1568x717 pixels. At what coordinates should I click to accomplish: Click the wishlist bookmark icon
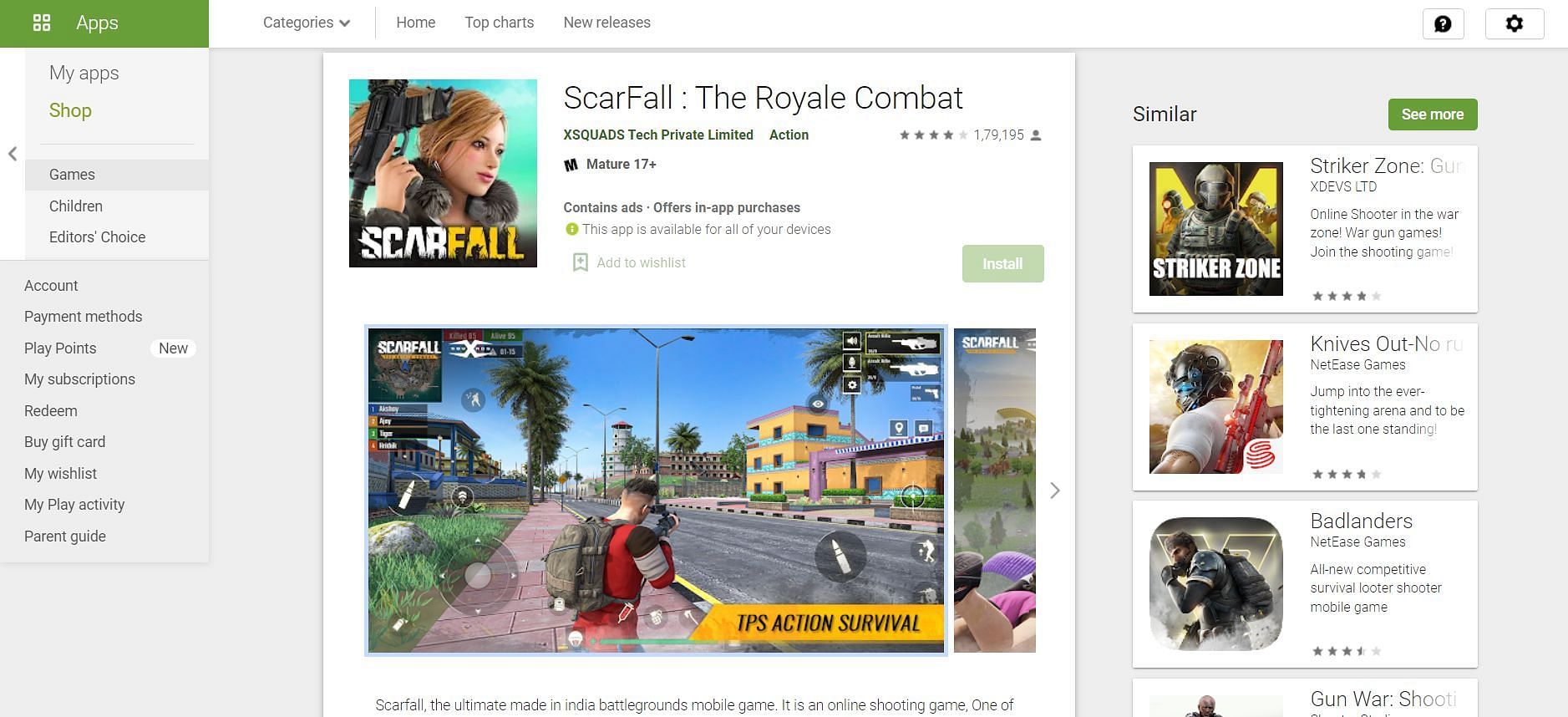pyautogui.click(x=580, y=262)
